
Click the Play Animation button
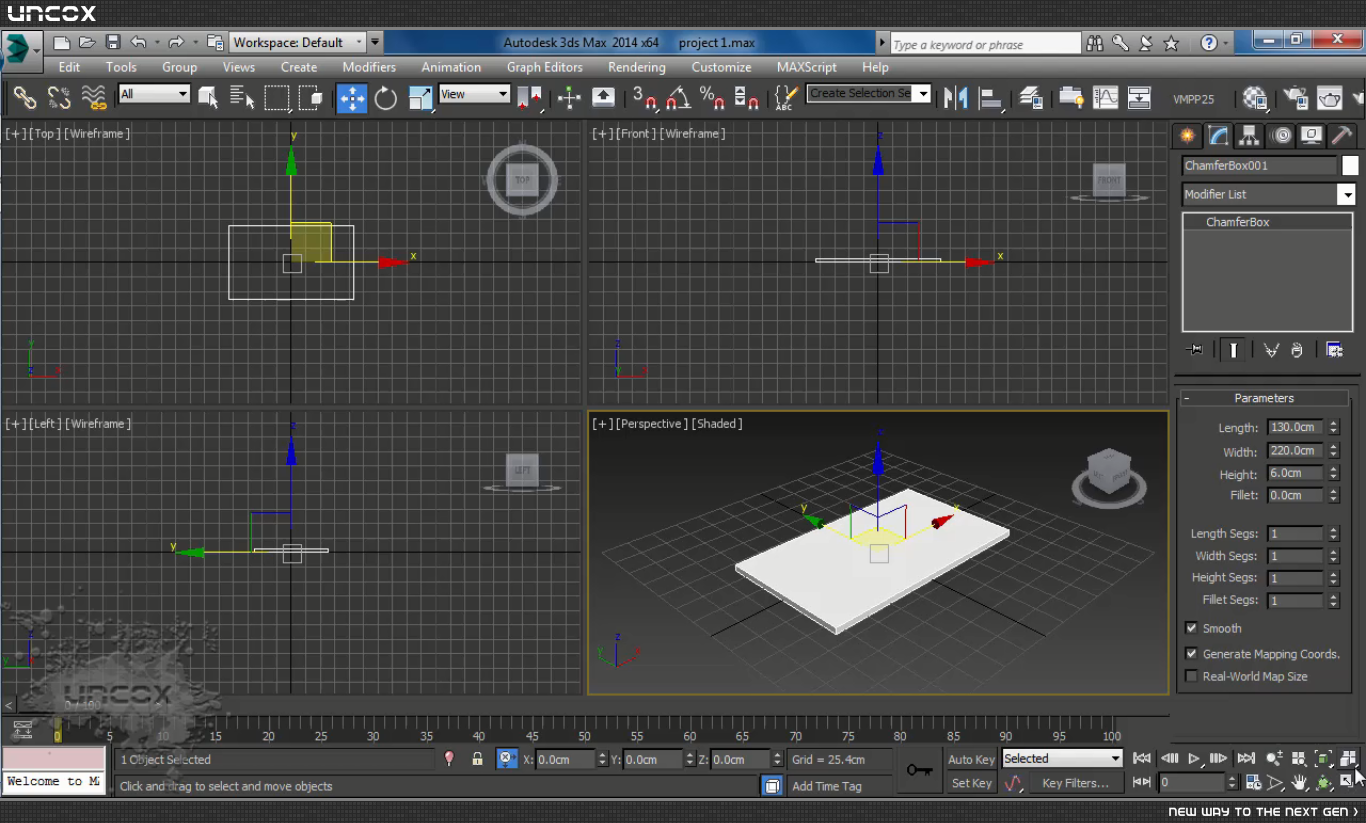click(1194, 759)
